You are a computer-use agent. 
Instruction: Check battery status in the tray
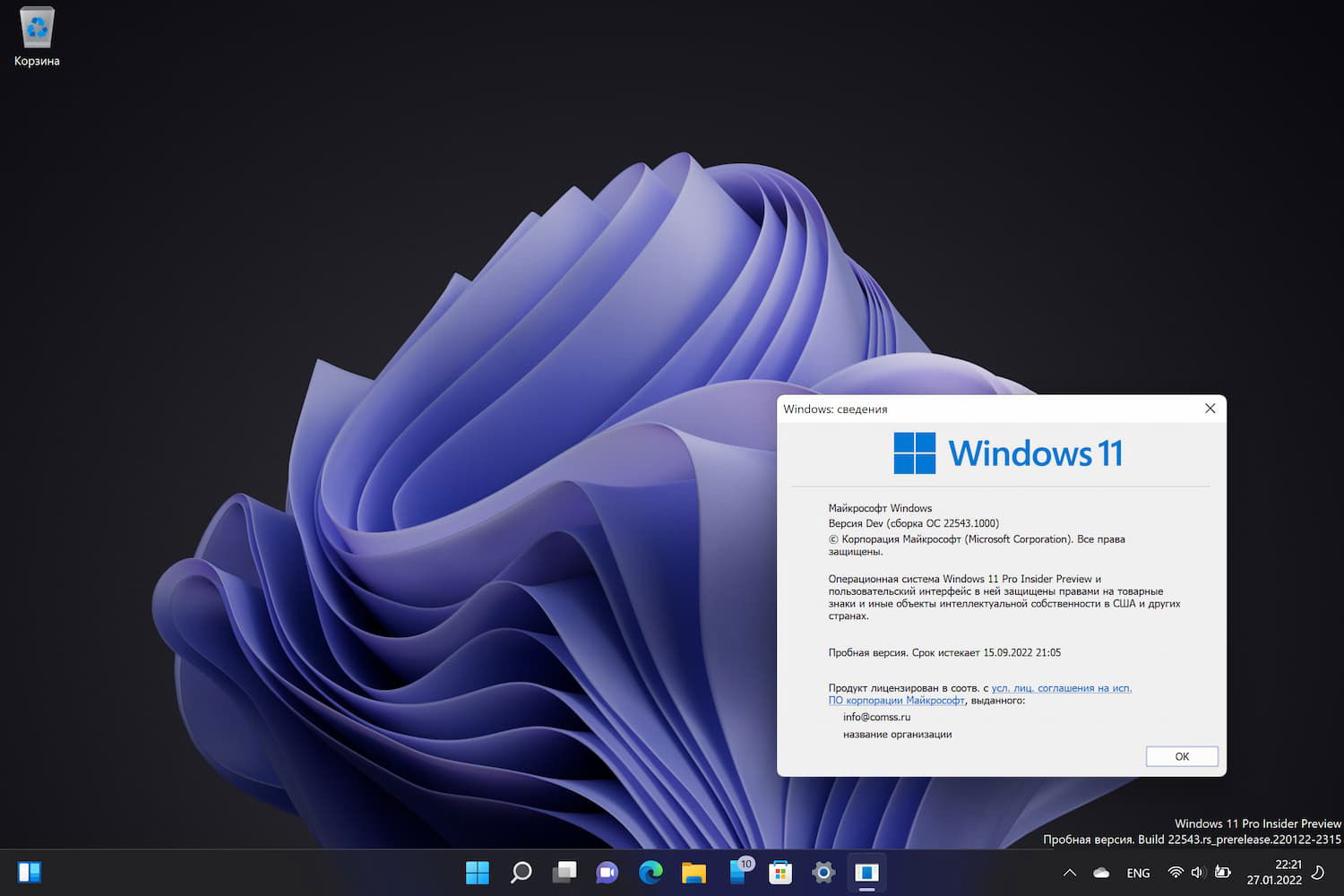tap(1224, 872)
